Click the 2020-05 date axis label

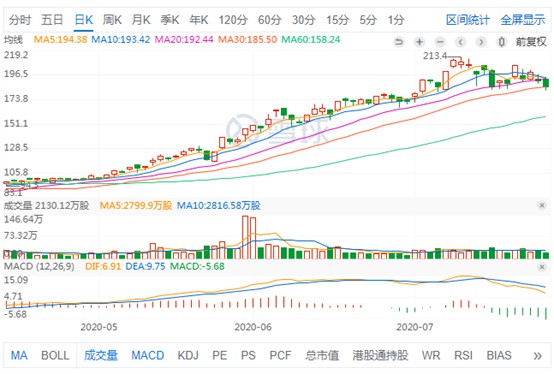(x=99, y=327)
